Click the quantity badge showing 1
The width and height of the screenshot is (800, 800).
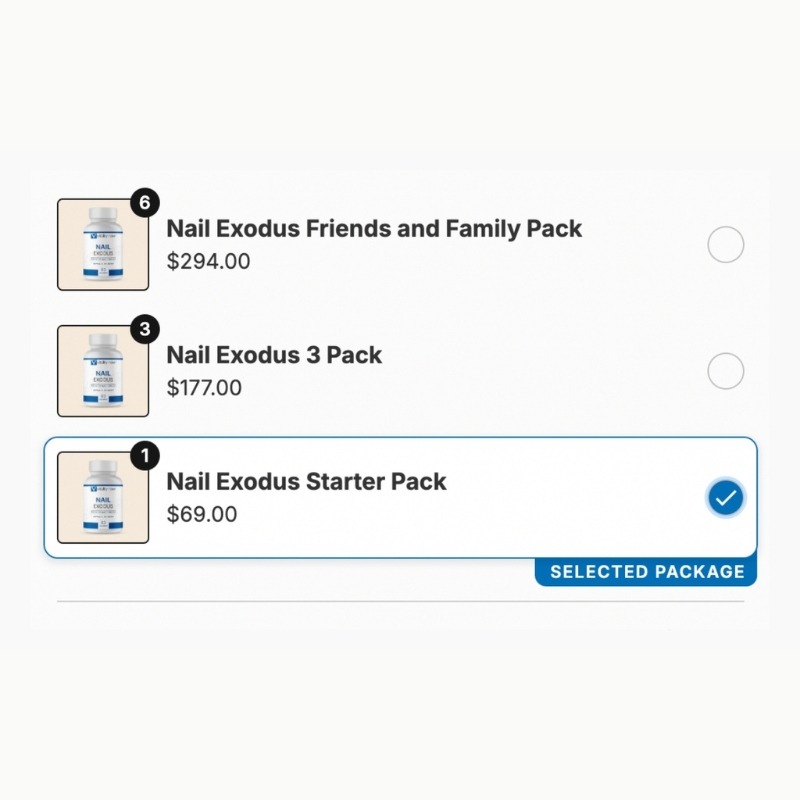click(145, 456)
